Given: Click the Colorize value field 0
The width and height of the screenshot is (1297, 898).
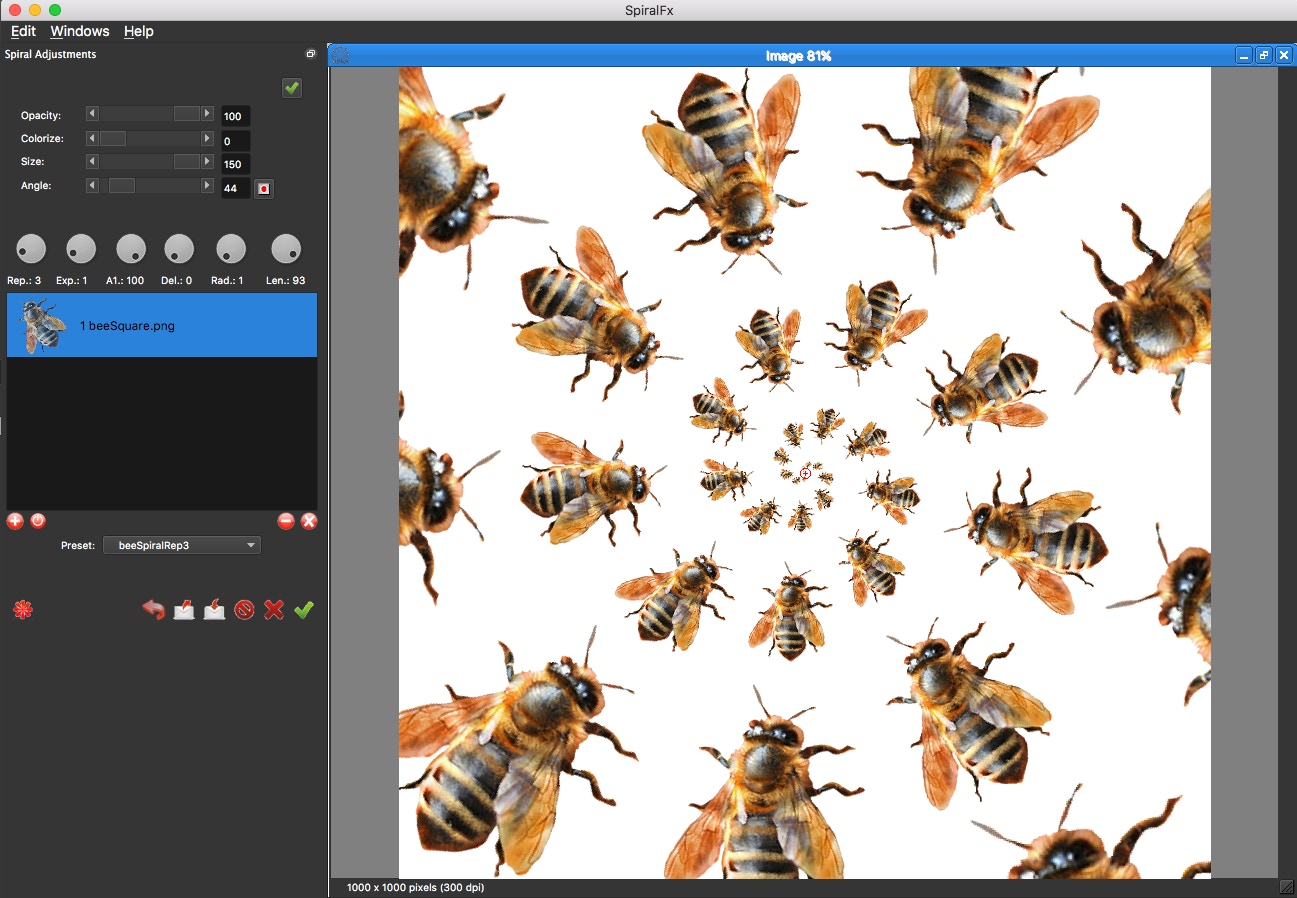Looking at the screenshot, I should pyautogui.click(x=236, y=141).
